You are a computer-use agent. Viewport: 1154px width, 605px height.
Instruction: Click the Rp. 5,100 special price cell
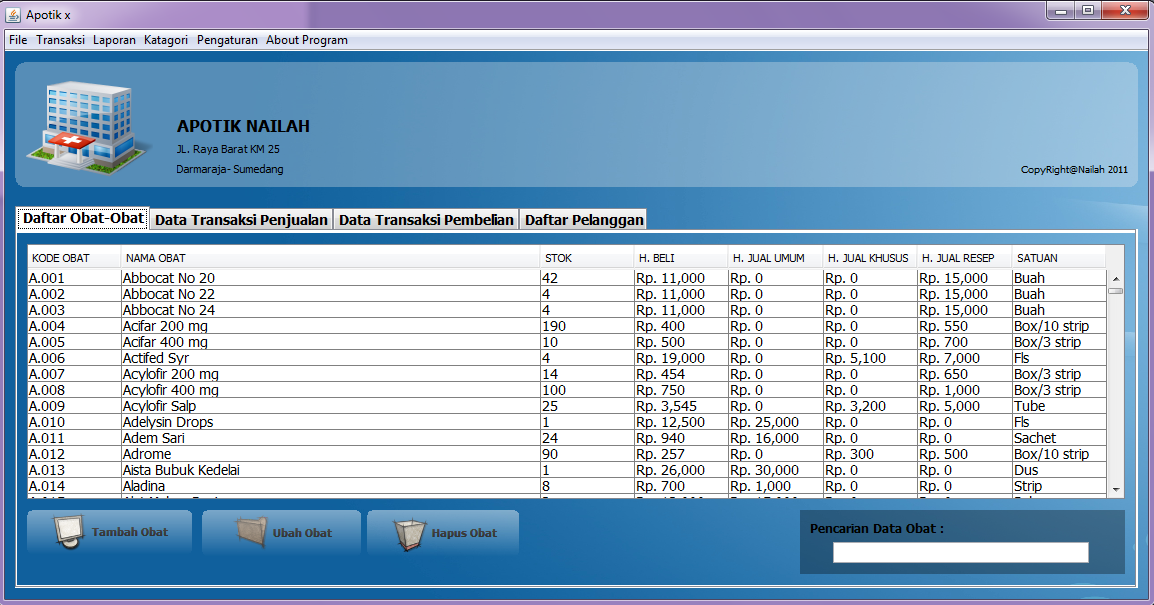[870, 358]
